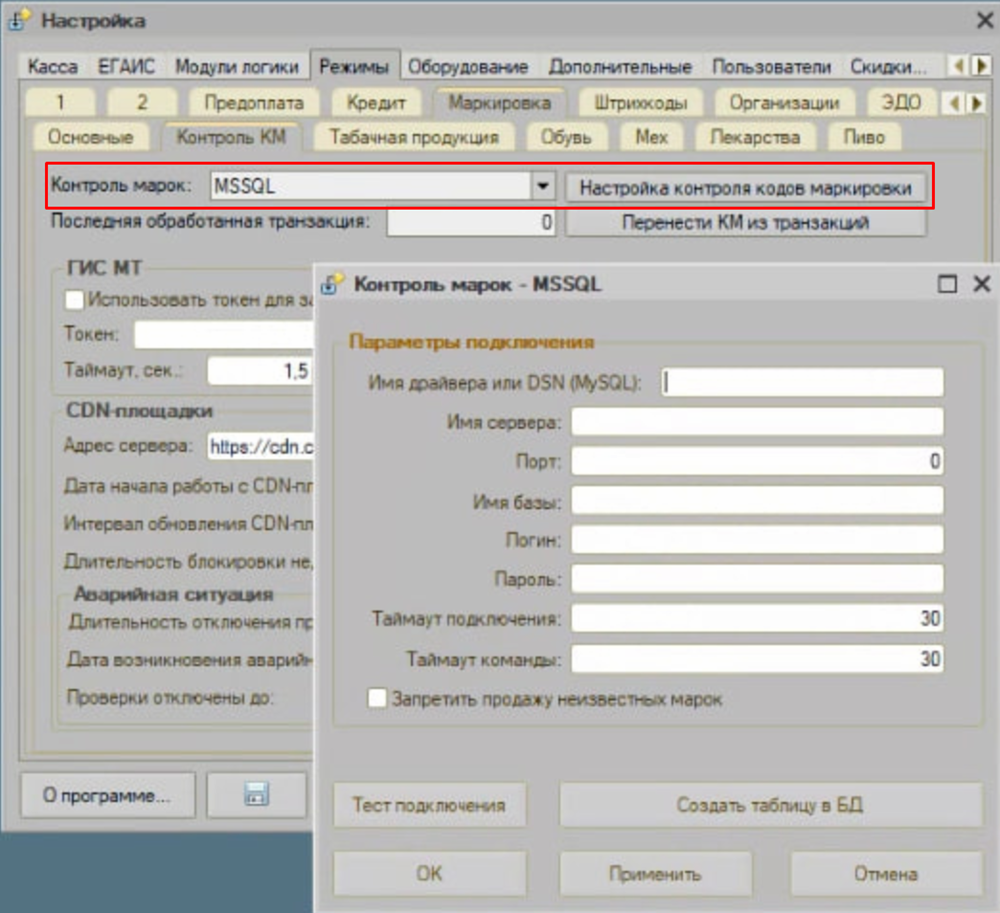Click the floppy disk save icon button

tap(256, 796)
